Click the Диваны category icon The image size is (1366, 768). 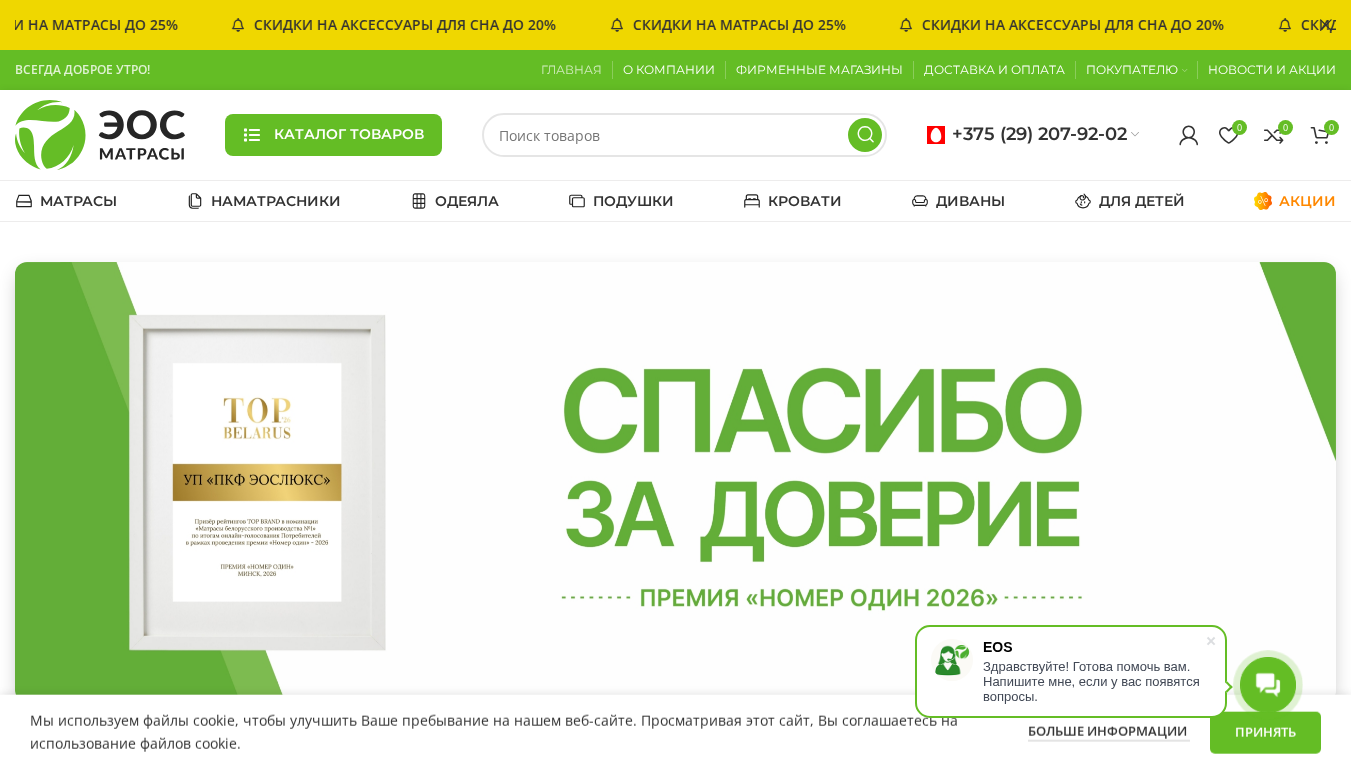tap(920, 201)
